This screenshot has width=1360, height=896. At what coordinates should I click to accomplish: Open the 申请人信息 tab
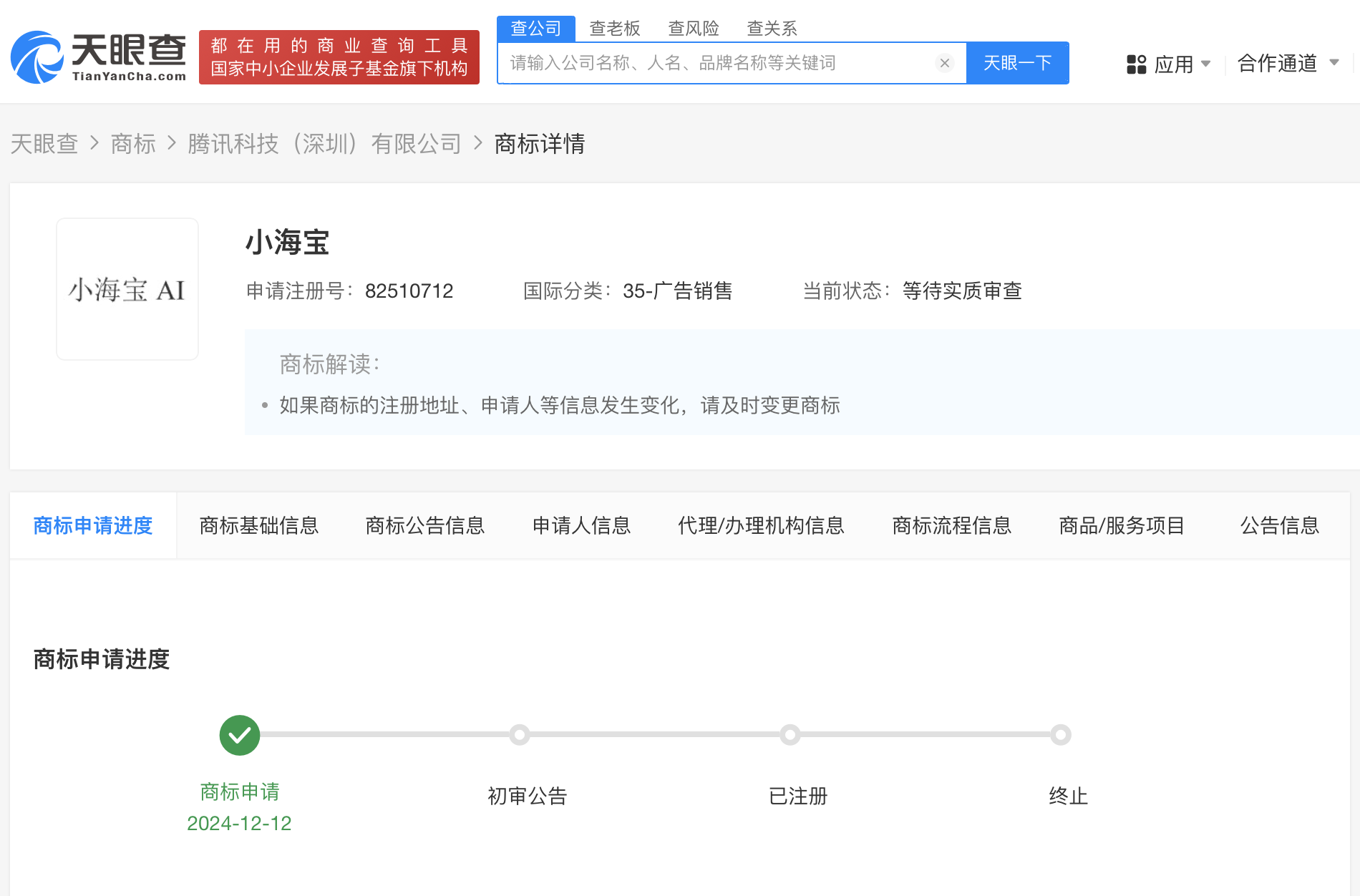[x=581, y=526]
